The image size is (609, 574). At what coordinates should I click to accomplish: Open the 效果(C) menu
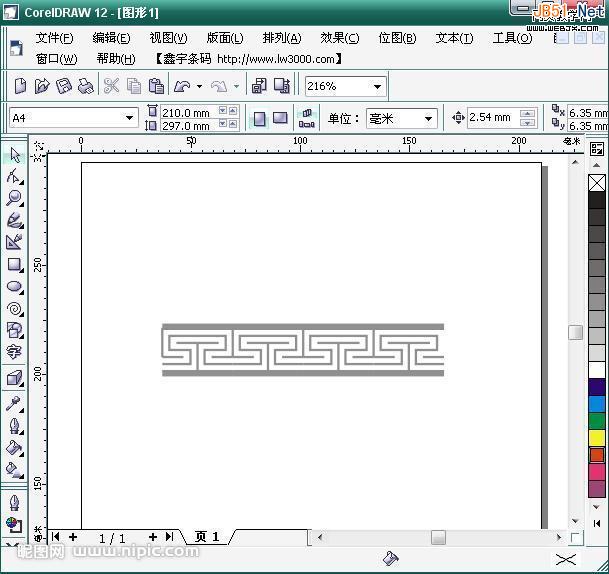point(339,38)
